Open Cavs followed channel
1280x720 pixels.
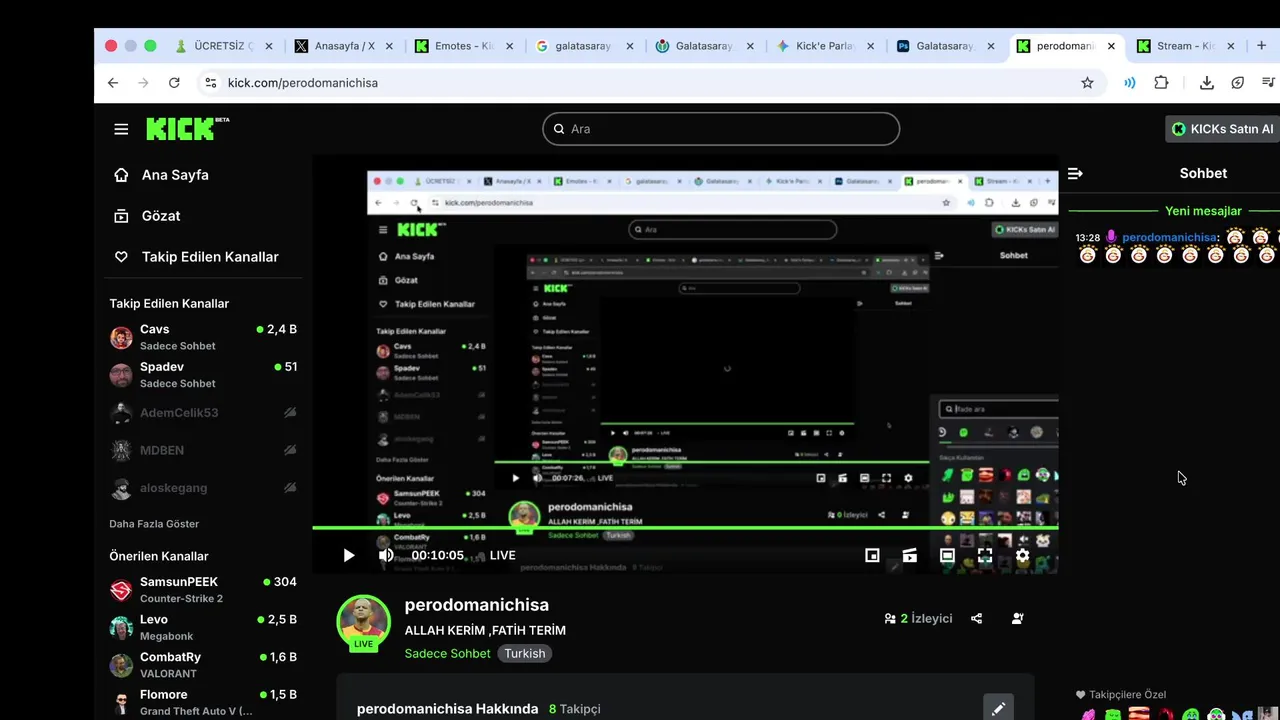[x=203, y=337]
